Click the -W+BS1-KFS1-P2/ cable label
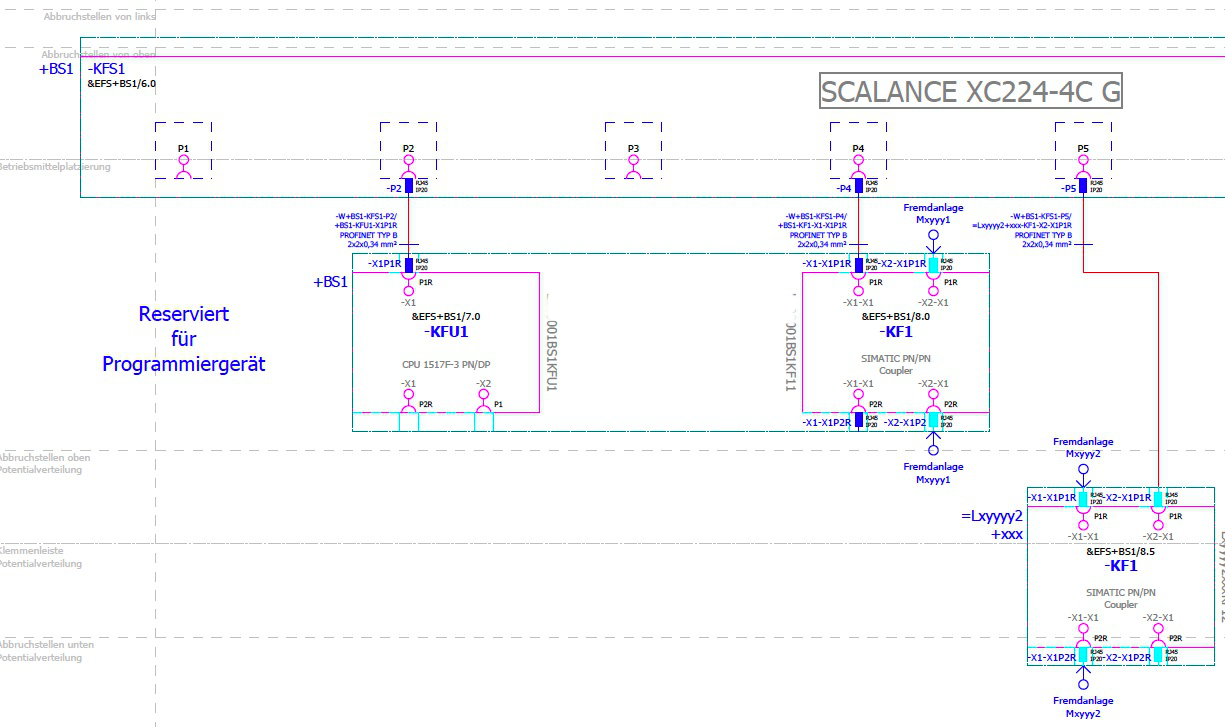This screenshot has width=1225, height=727. (366, 216)
